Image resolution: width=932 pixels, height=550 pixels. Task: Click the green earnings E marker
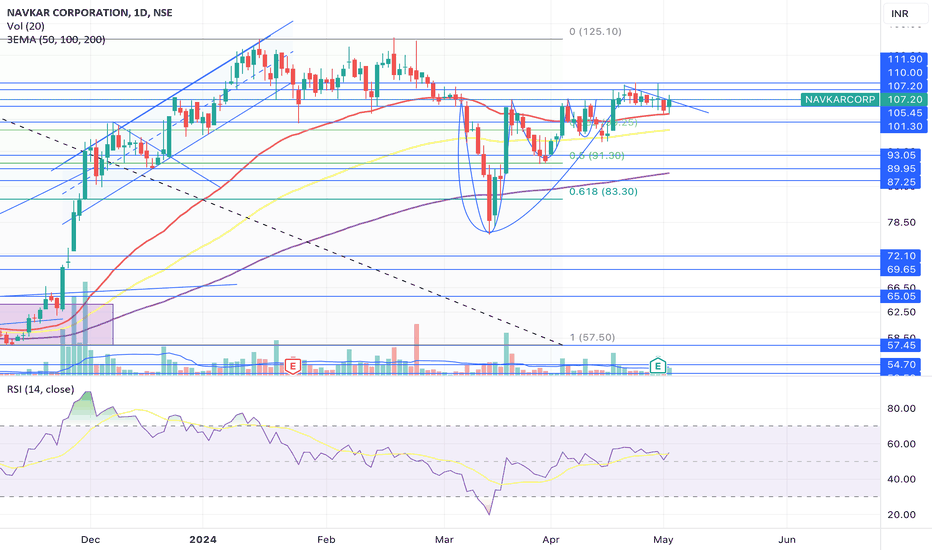657,366
